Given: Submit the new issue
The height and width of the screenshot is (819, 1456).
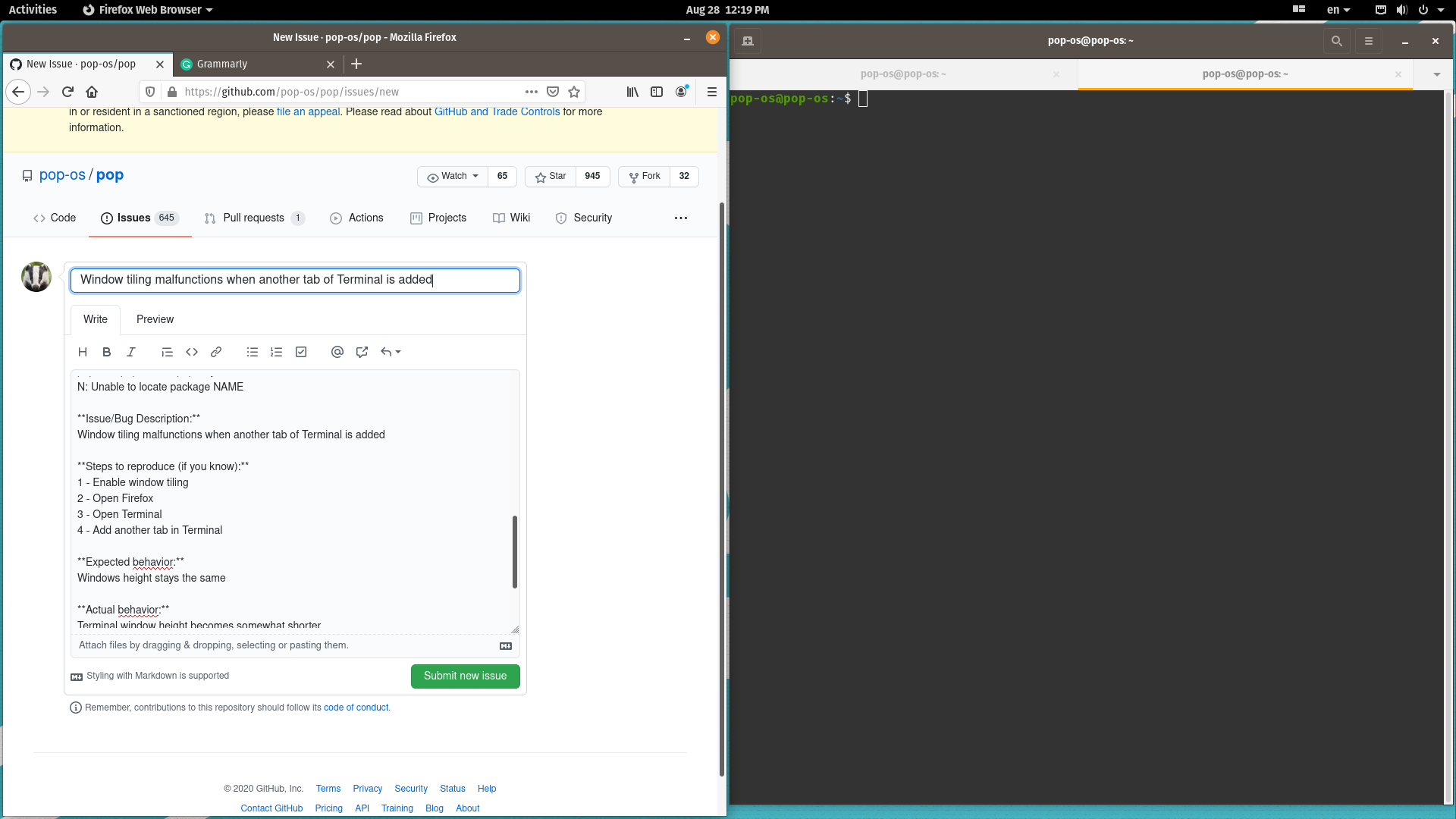Looking at the screenshot, I should click(x=465, y=676).
